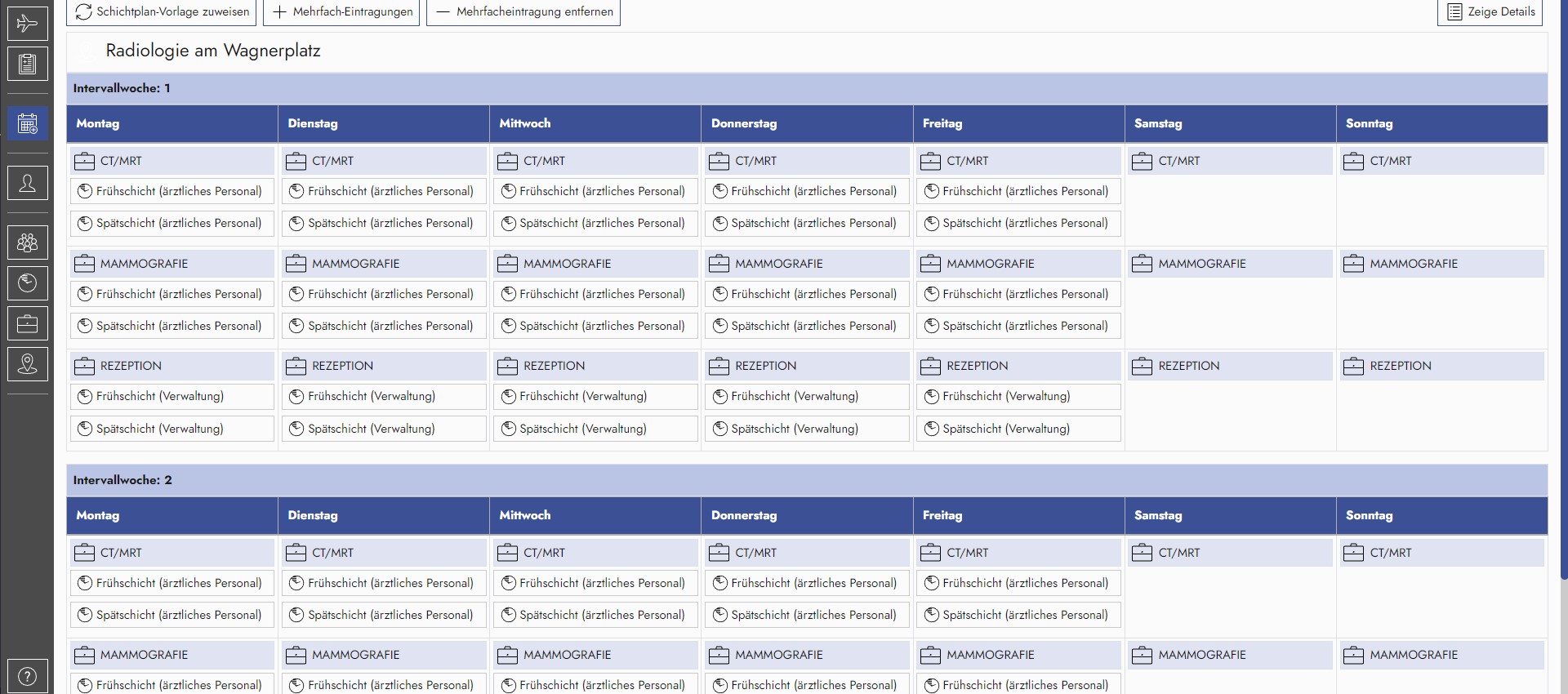Click the help question mark icon

[27, 676]
